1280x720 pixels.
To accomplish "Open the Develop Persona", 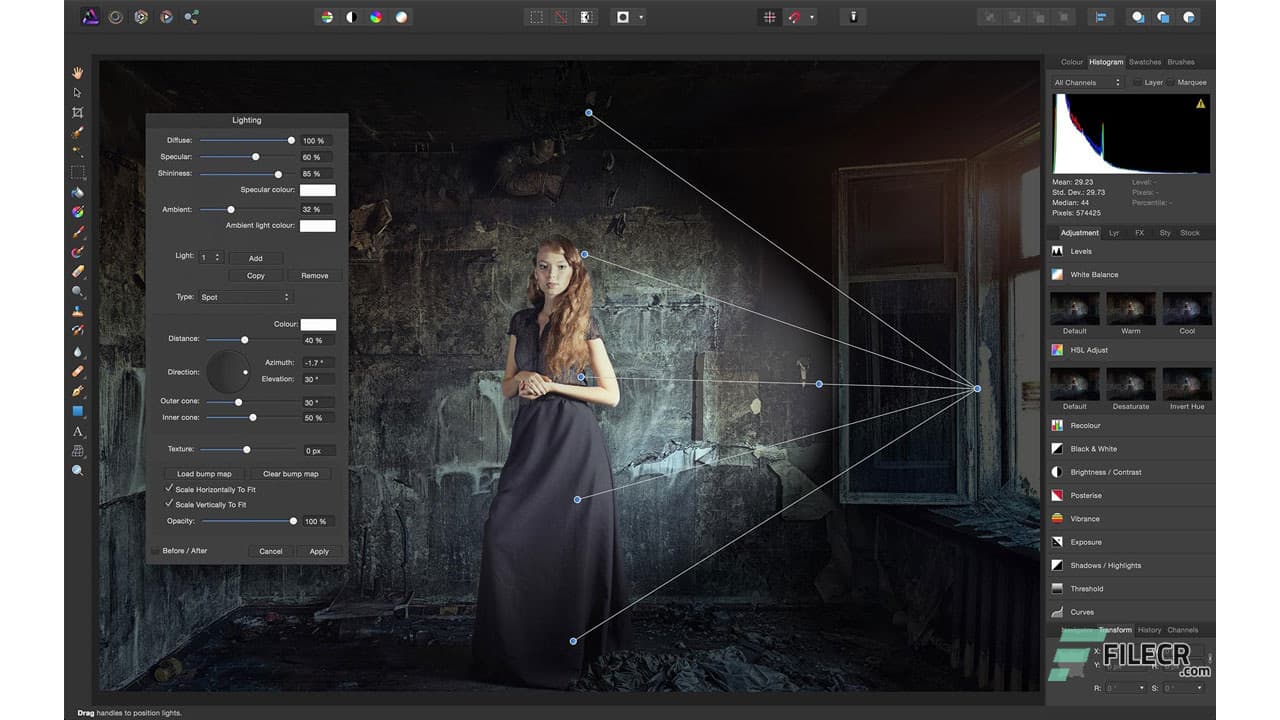I will [x=141, y=16].
